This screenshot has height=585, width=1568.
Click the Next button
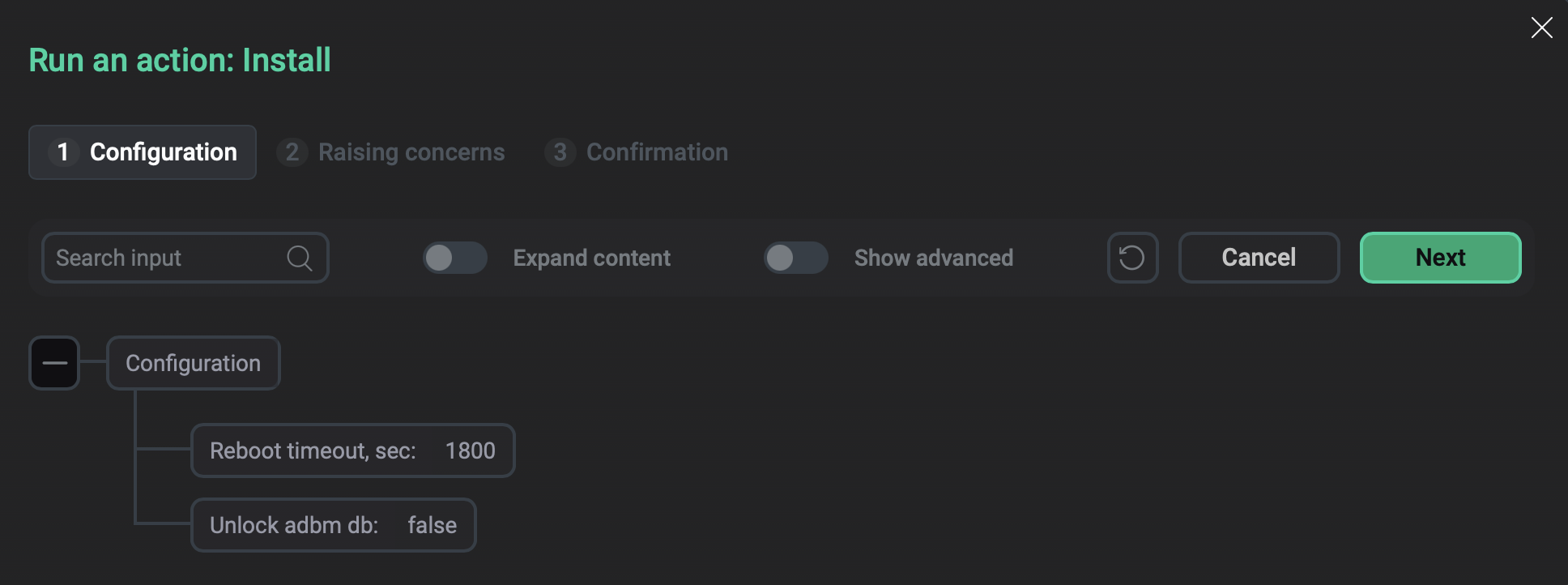(1440, 258)
